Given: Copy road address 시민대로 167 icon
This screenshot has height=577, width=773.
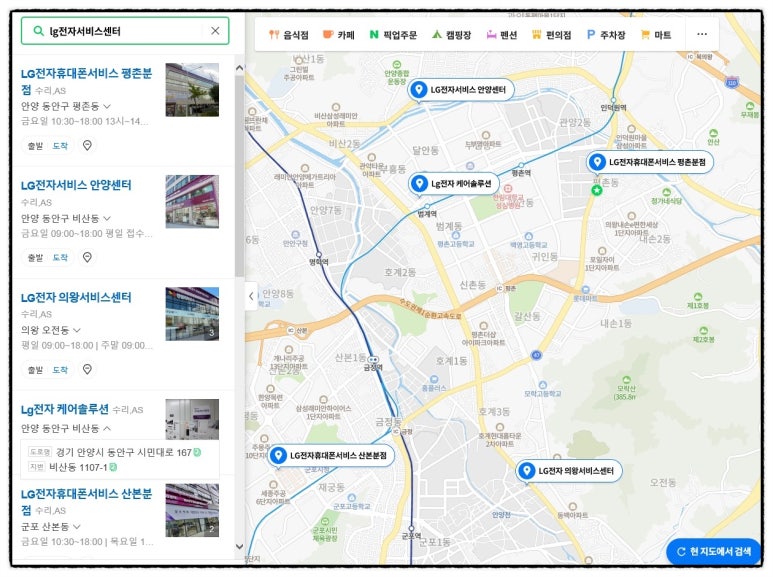Looking at the screenshot, I should point(198,452).
